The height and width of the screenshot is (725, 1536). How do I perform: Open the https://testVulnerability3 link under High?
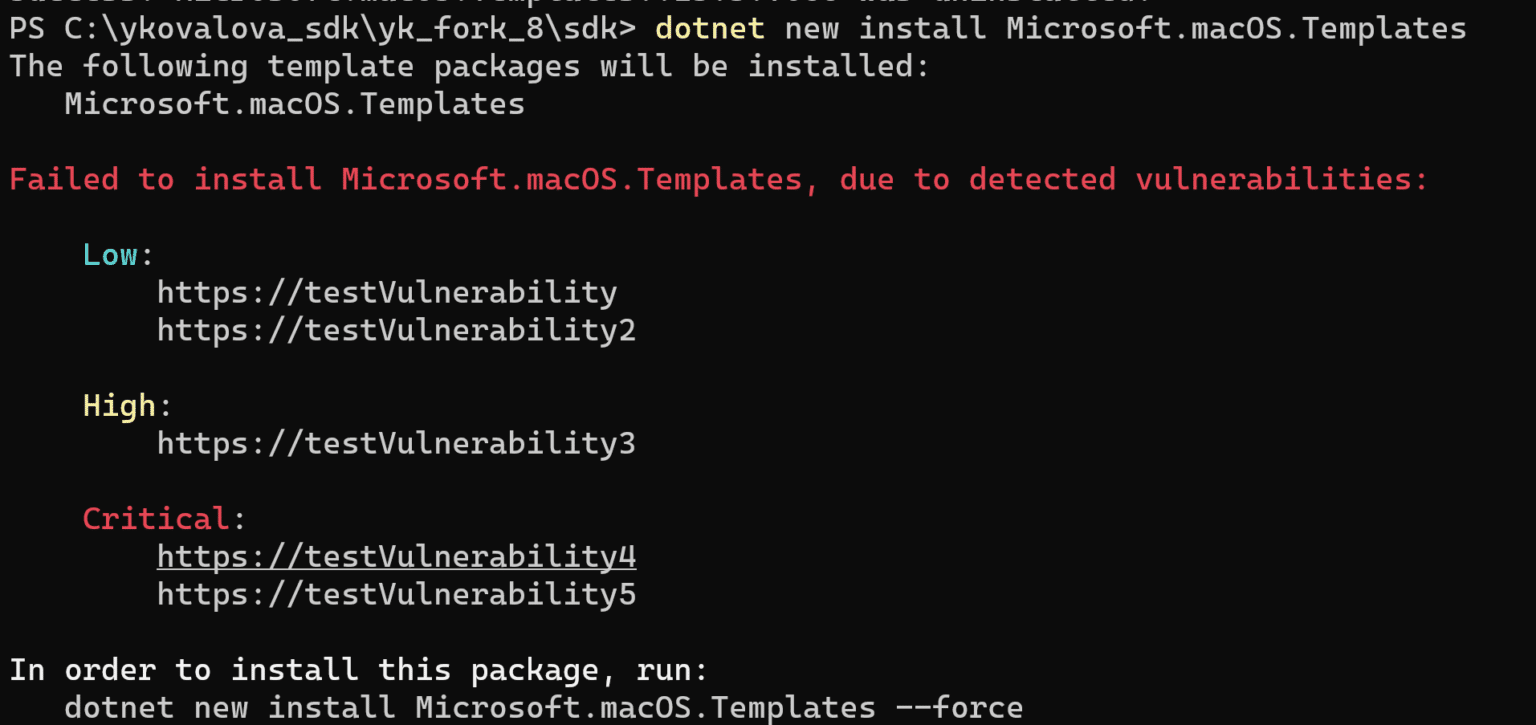click(396, 443)
